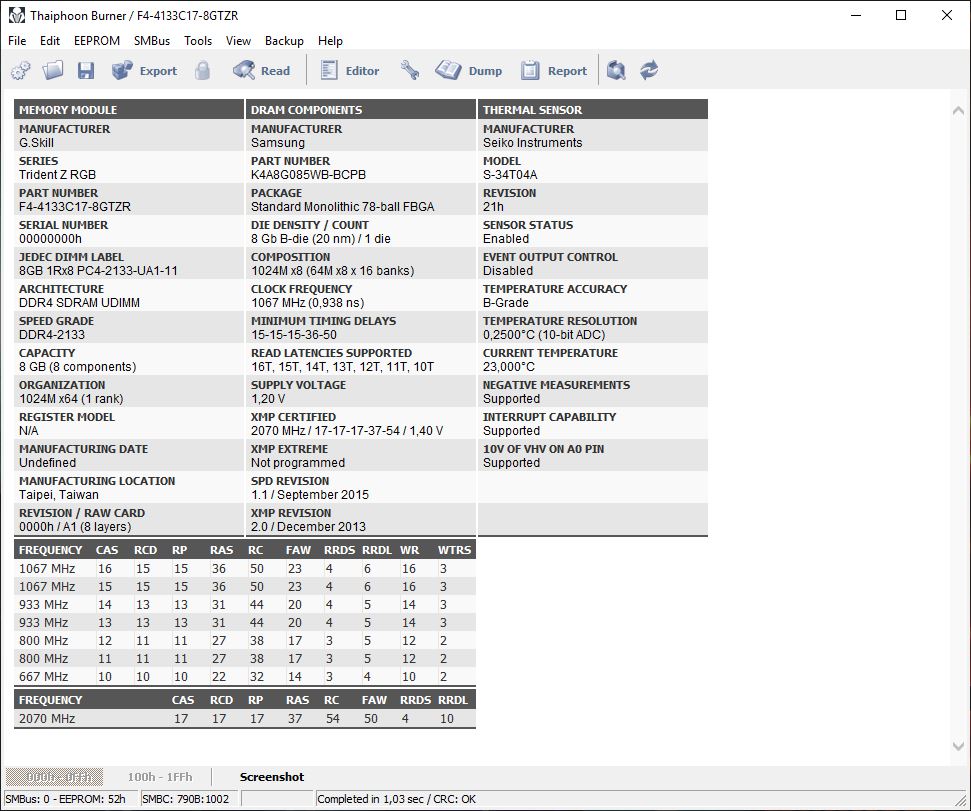Viewport: 971px width, 811px height.
Task: Click the gear settings toolbar icon
Action: coord(20,71)
